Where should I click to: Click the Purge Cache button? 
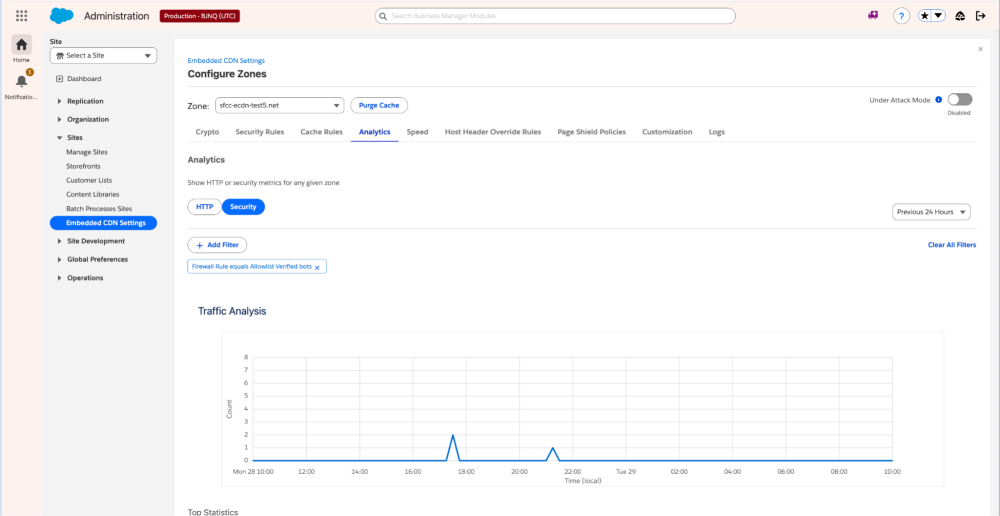coord(379,105)
